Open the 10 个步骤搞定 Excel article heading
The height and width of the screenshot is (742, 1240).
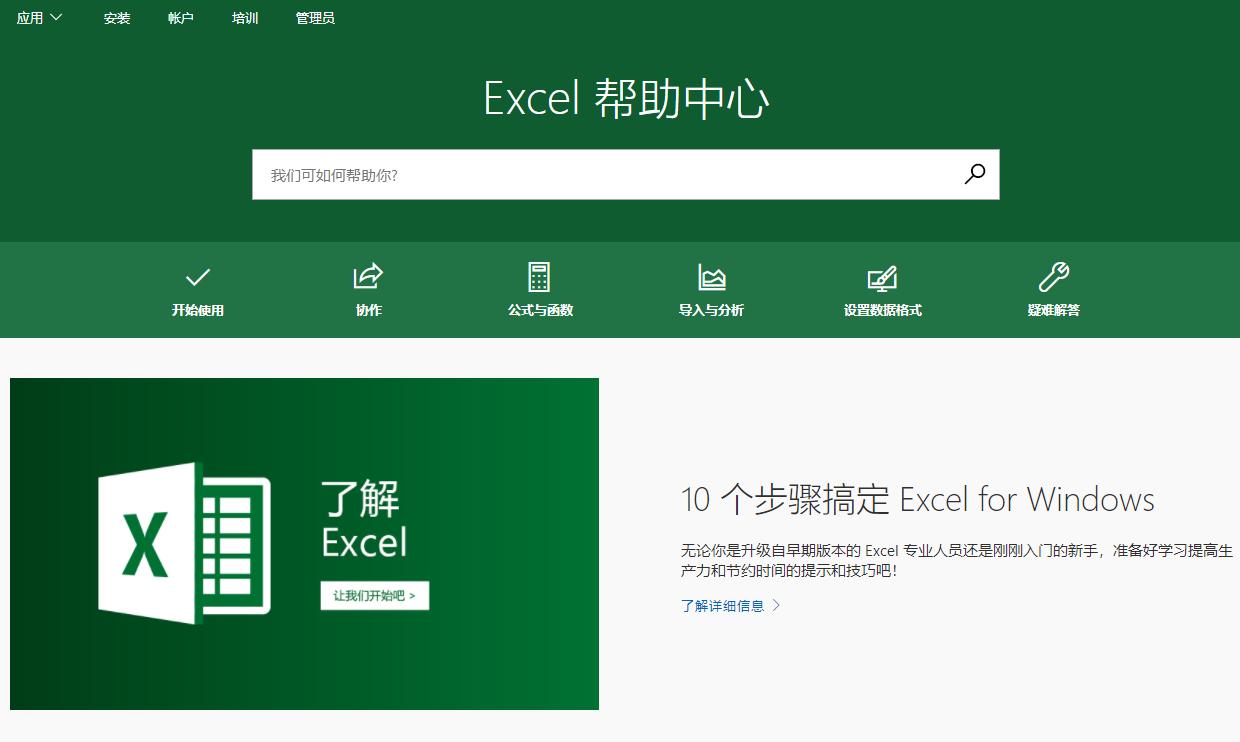917,499
